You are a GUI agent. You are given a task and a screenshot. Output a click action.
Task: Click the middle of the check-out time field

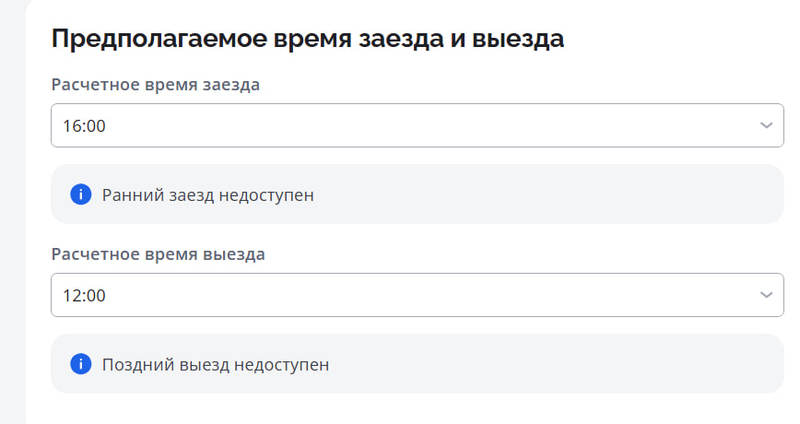pyautogui.click(x=417, y=295)
